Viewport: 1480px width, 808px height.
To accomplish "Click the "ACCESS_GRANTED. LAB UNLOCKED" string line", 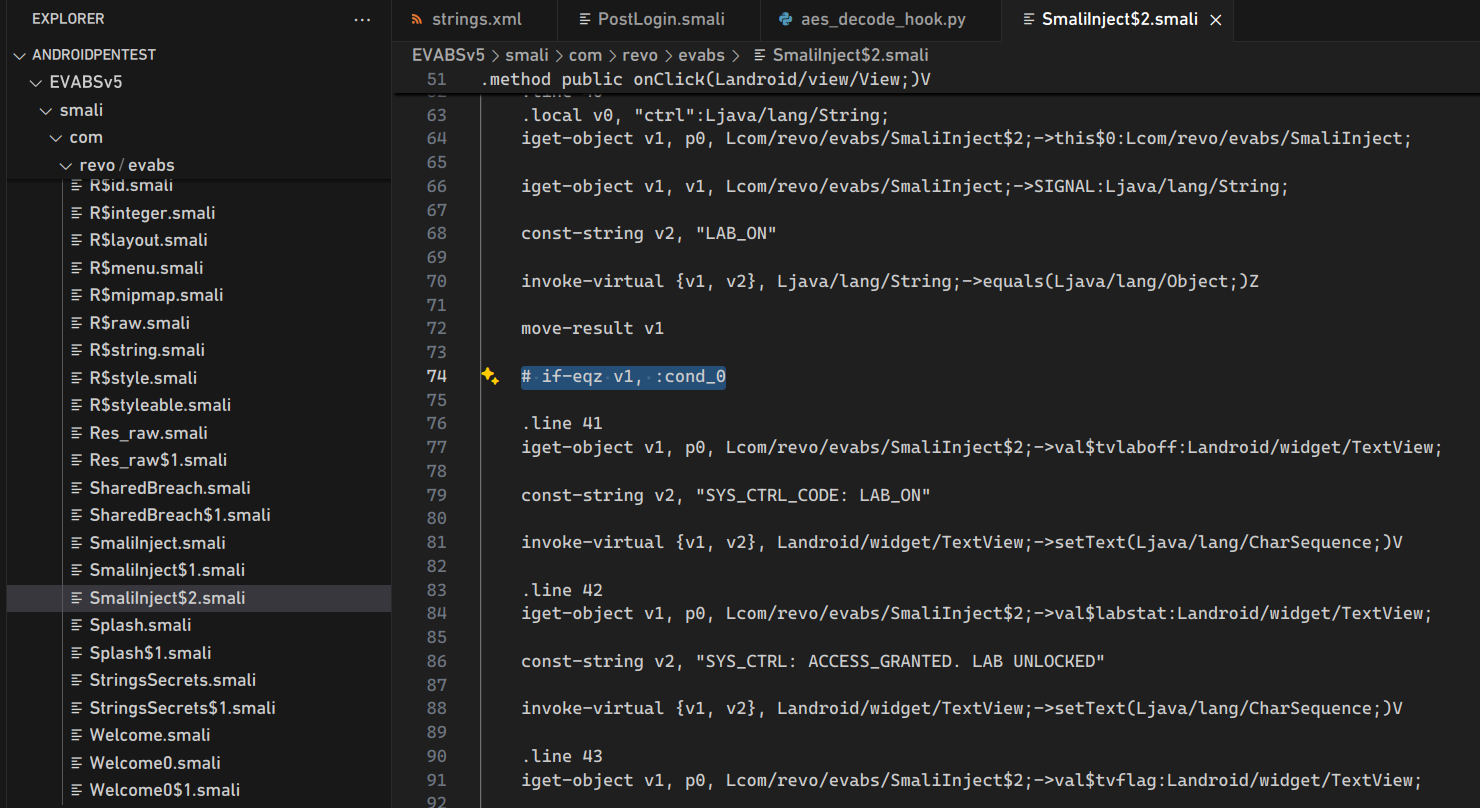I will (813, 661).
